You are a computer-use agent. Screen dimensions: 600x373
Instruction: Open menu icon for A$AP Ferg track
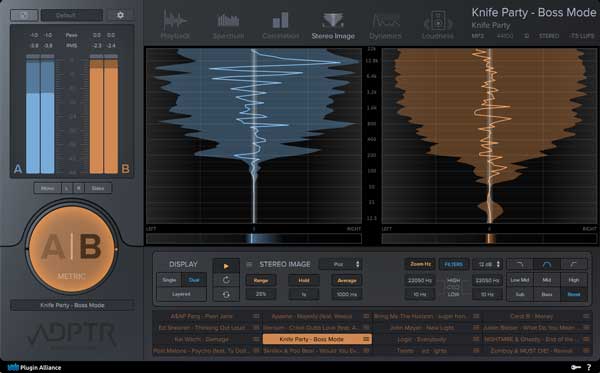click(256, 316)
